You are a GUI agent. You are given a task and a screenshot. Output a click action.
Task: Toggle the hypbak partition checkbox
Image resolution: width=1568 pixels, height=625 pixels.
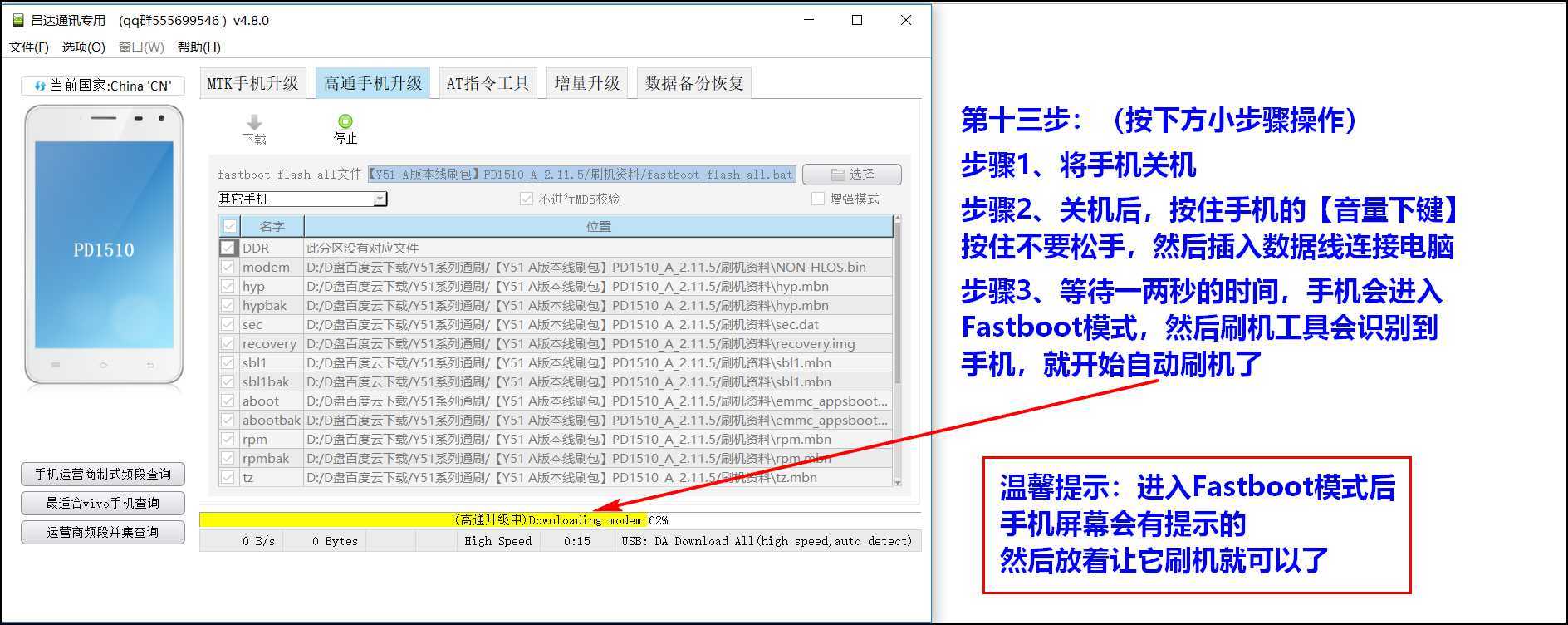click(228, 305)
